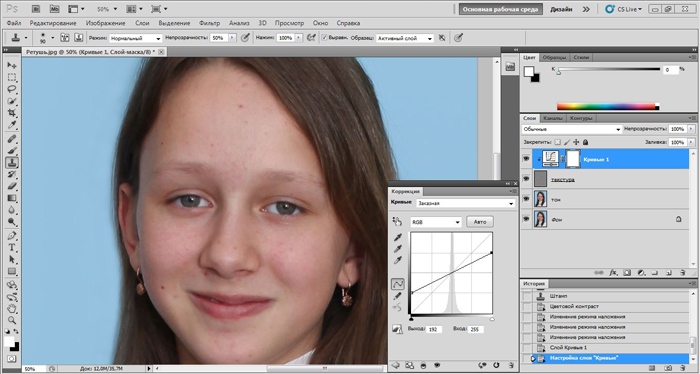Select the Clone Stamp tool in the toolbox
Image resolution: width=700 pixels, height=374 pixels.
coord(12,162)
